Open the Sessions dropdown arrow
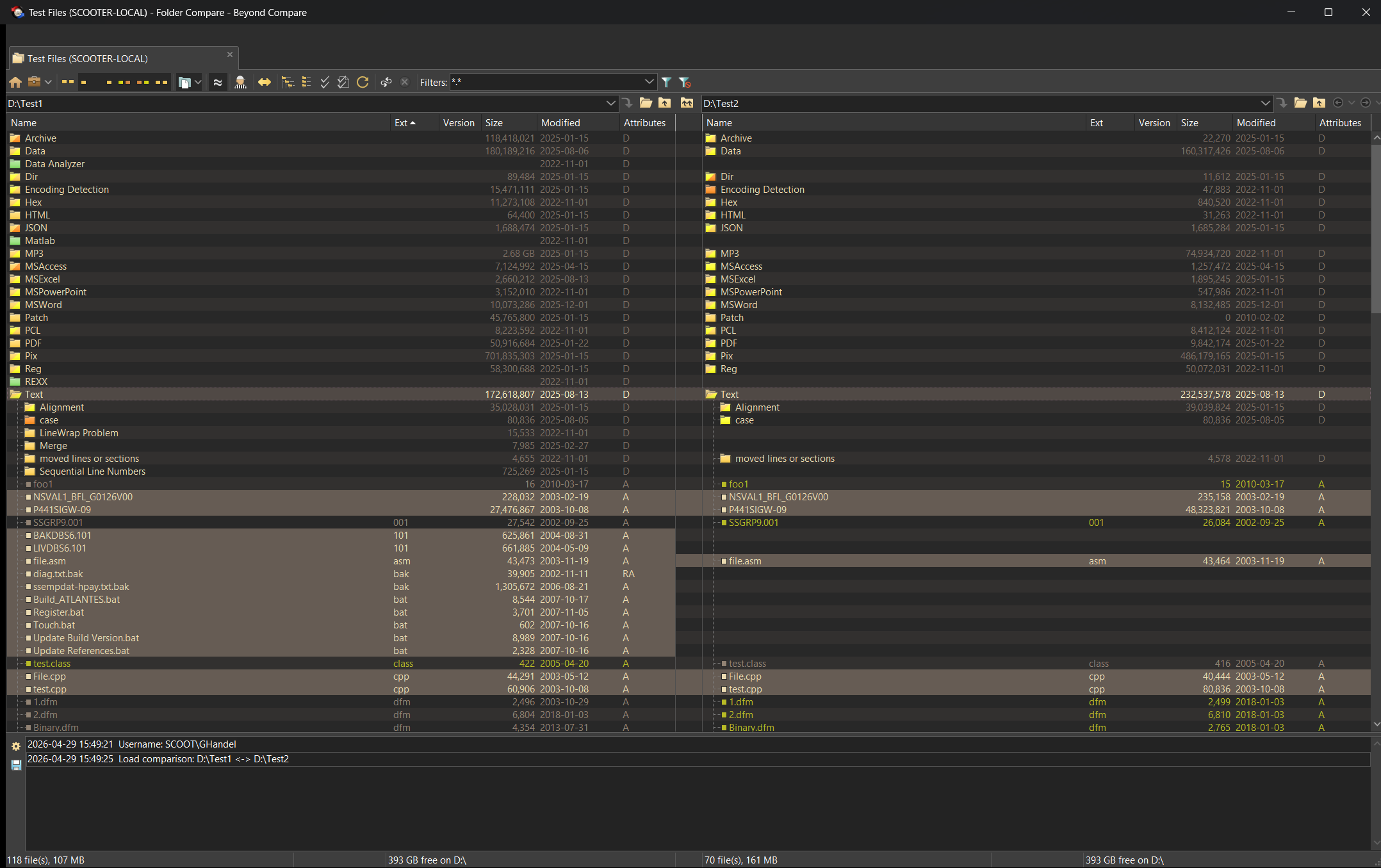This screenshot has width=1381, height=868. point(48,82)
